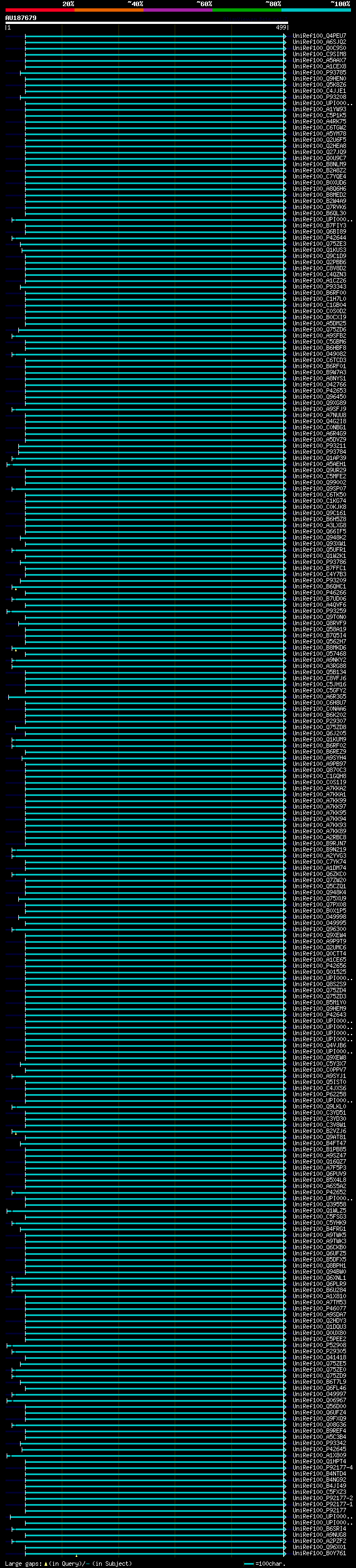Select hit UniRef100_Q7RVK6
Image resolution: width=356 pixels, height=1568 pixels.
pyautogui.click(x=319, y=207)
